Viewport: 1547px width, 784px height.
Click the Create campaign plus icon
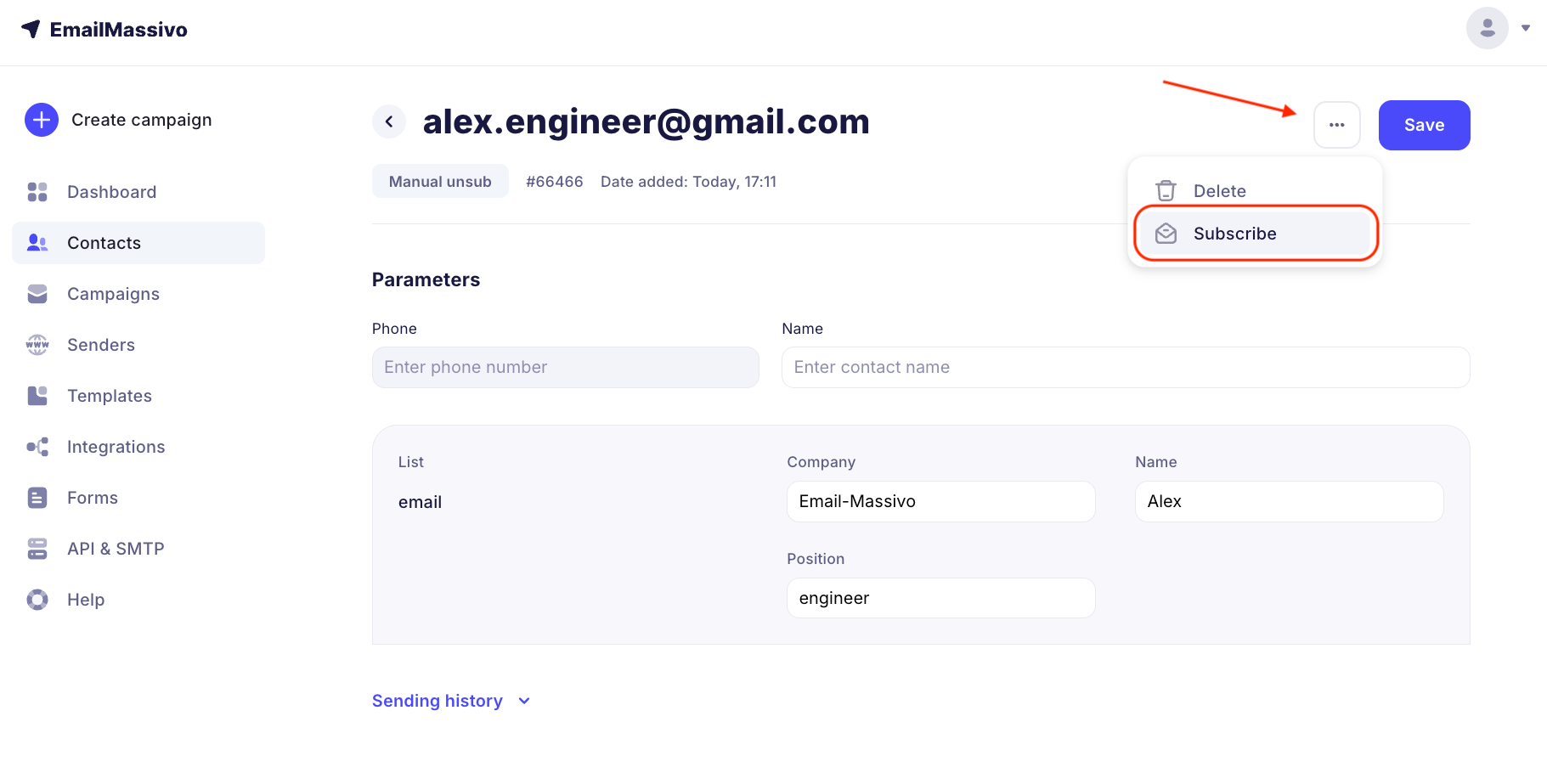click(42, 120)
